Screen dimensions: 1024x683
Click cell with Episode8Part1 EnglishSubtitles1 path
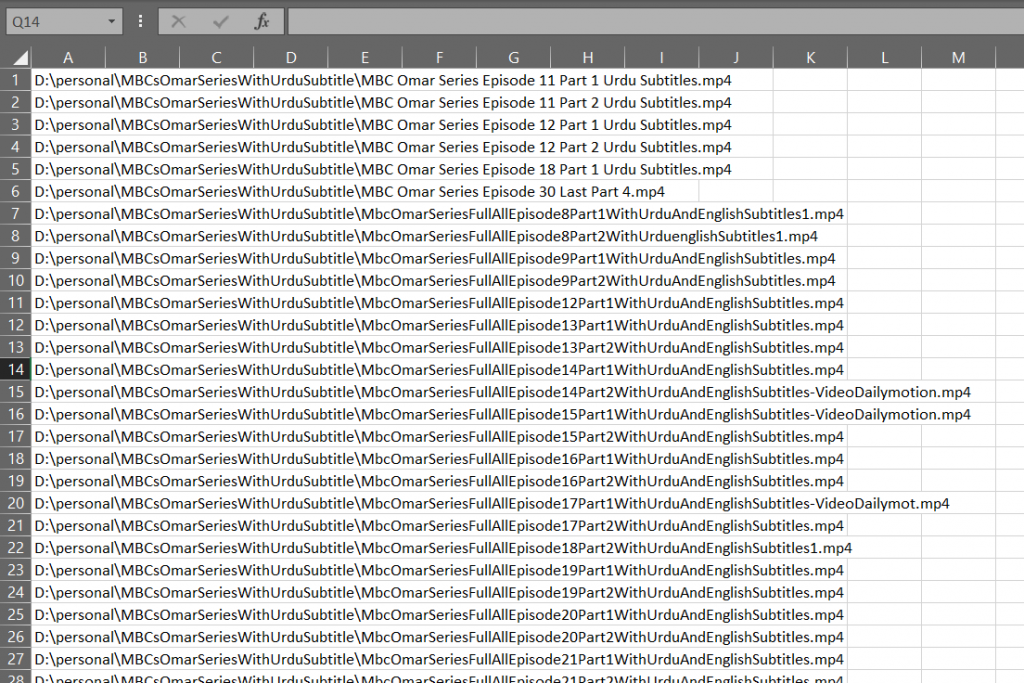[439, 214]
